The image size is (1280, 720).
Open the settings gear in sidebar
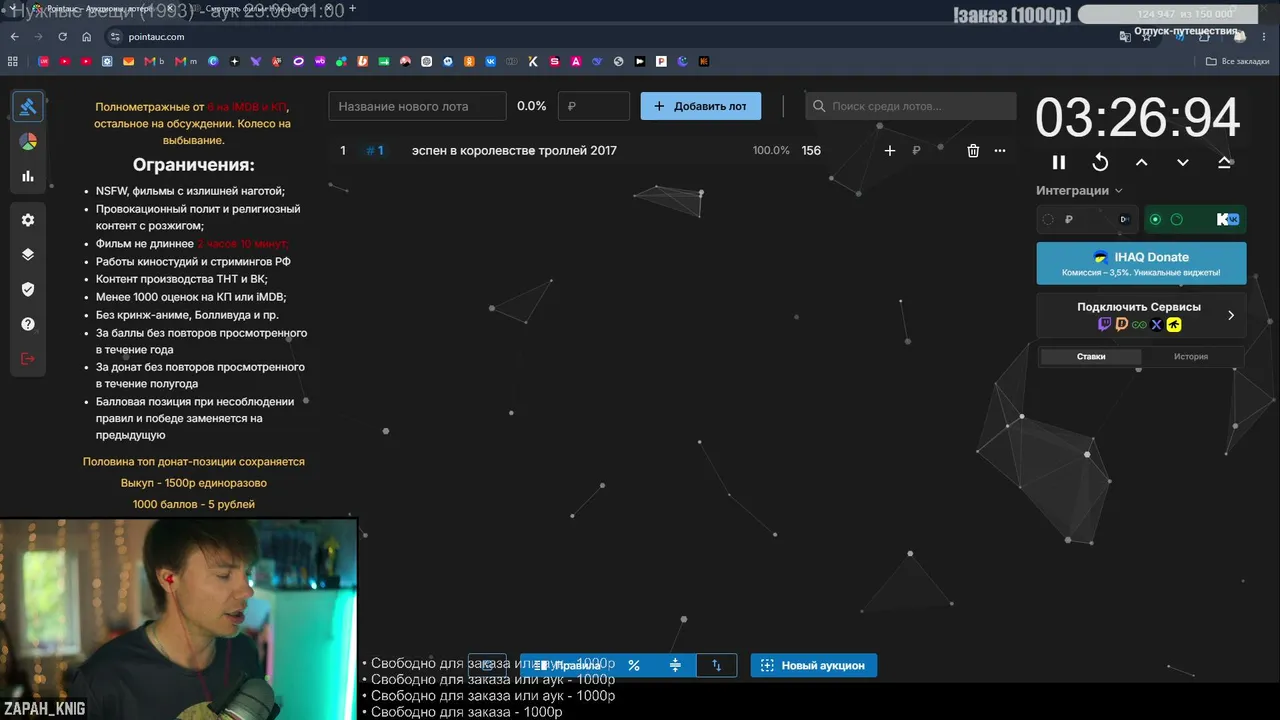28,220
